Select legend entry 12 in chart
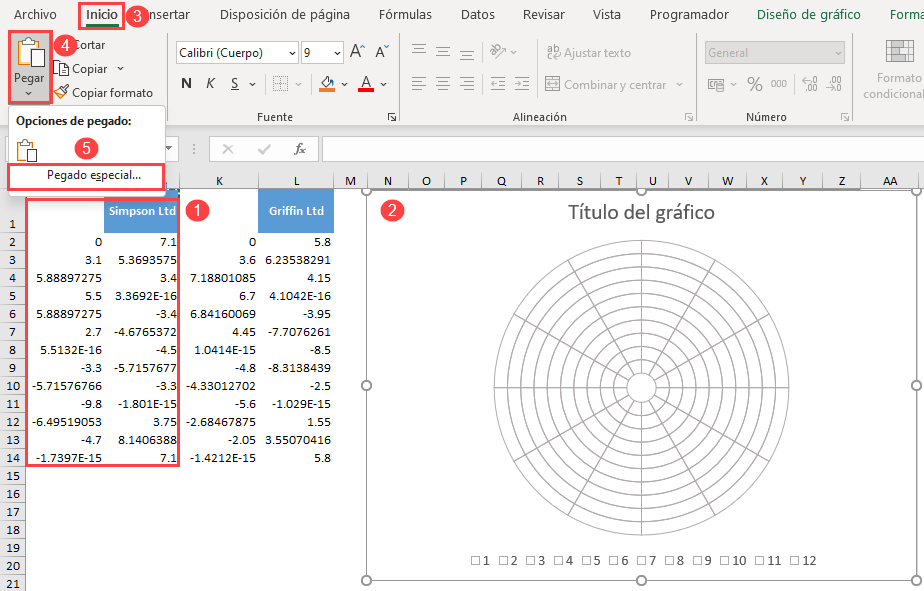924x591 pixels. tap(803, 560)
